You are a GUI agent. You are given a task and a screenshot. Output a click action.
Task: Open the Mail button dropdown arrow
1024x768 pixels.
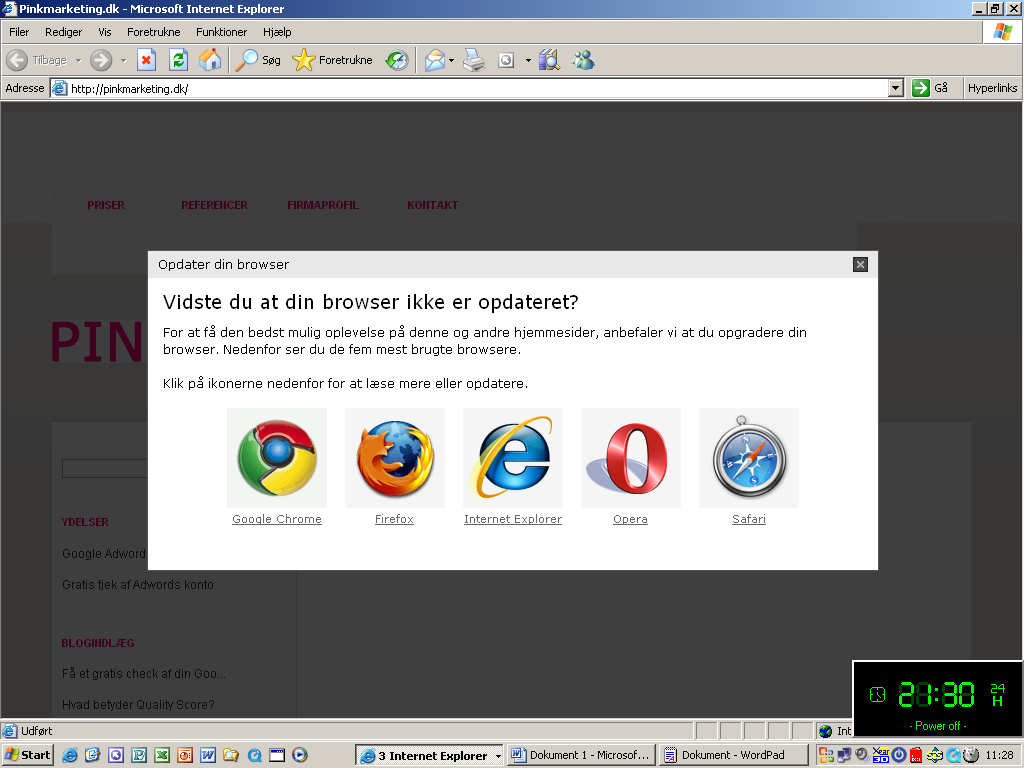tap(452, 60)
